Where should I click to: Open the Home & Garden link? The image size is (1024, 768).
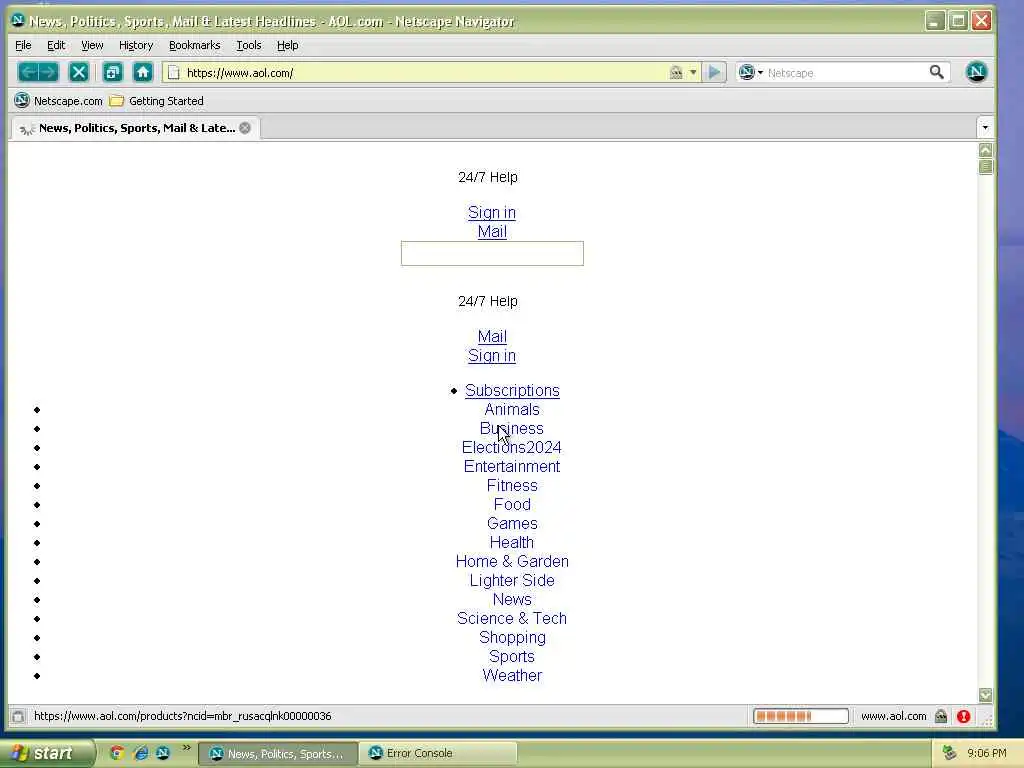click(x=512, y=561)
